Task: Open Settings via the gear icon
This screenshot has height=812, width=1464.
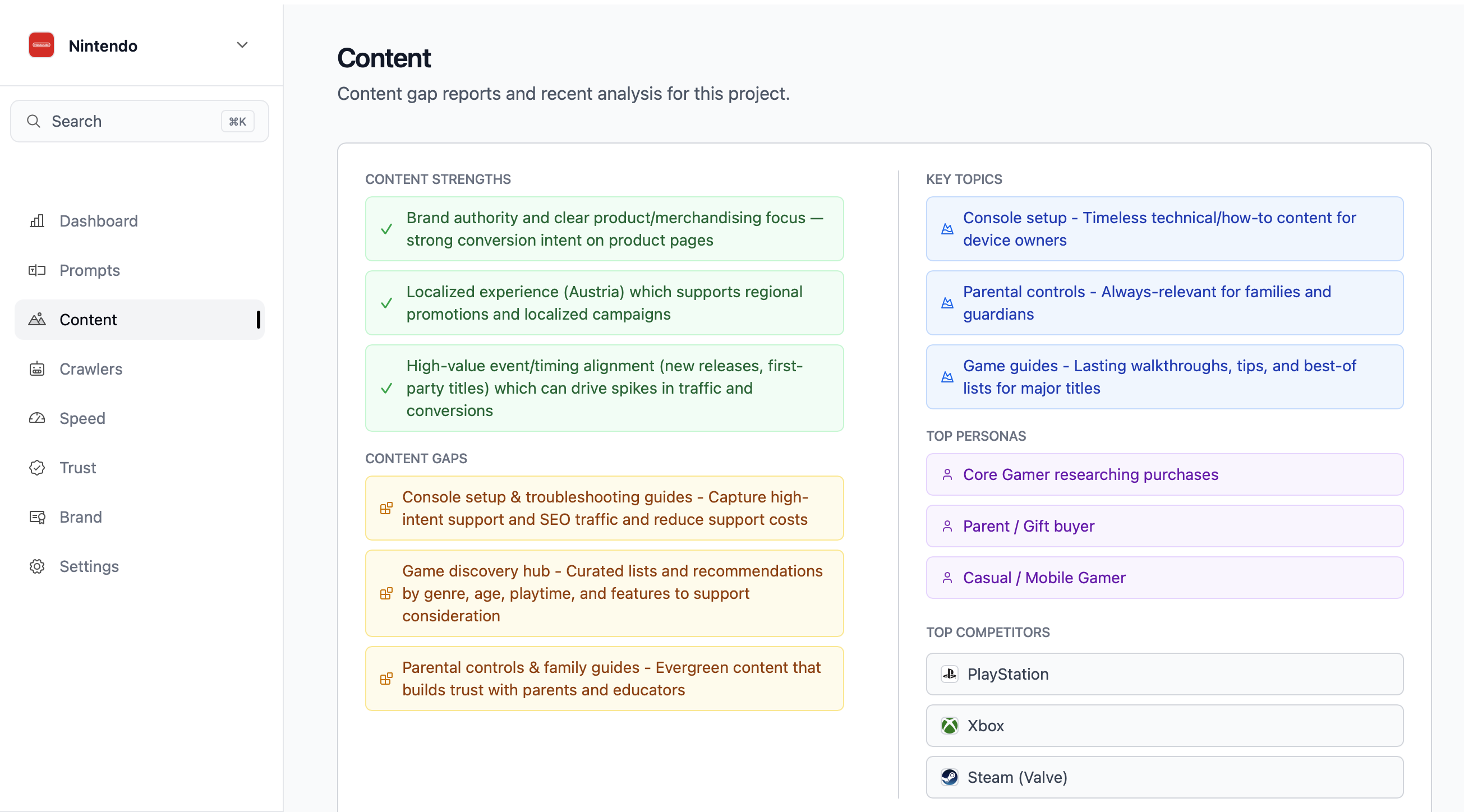Action: click(x=37, y=566)
